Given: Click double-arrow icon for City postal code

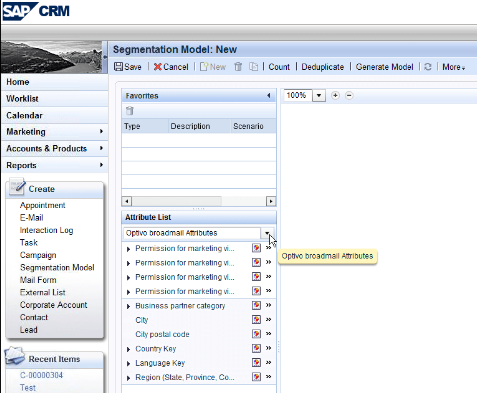Looking at the screenshot, I should click(268, 334).
